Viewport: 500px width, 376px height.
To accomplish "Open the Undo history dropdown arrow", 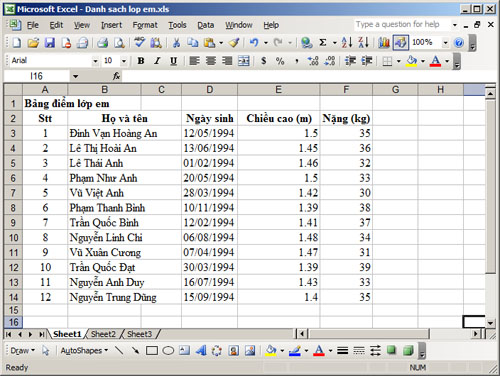I will (x=266, y=43).
